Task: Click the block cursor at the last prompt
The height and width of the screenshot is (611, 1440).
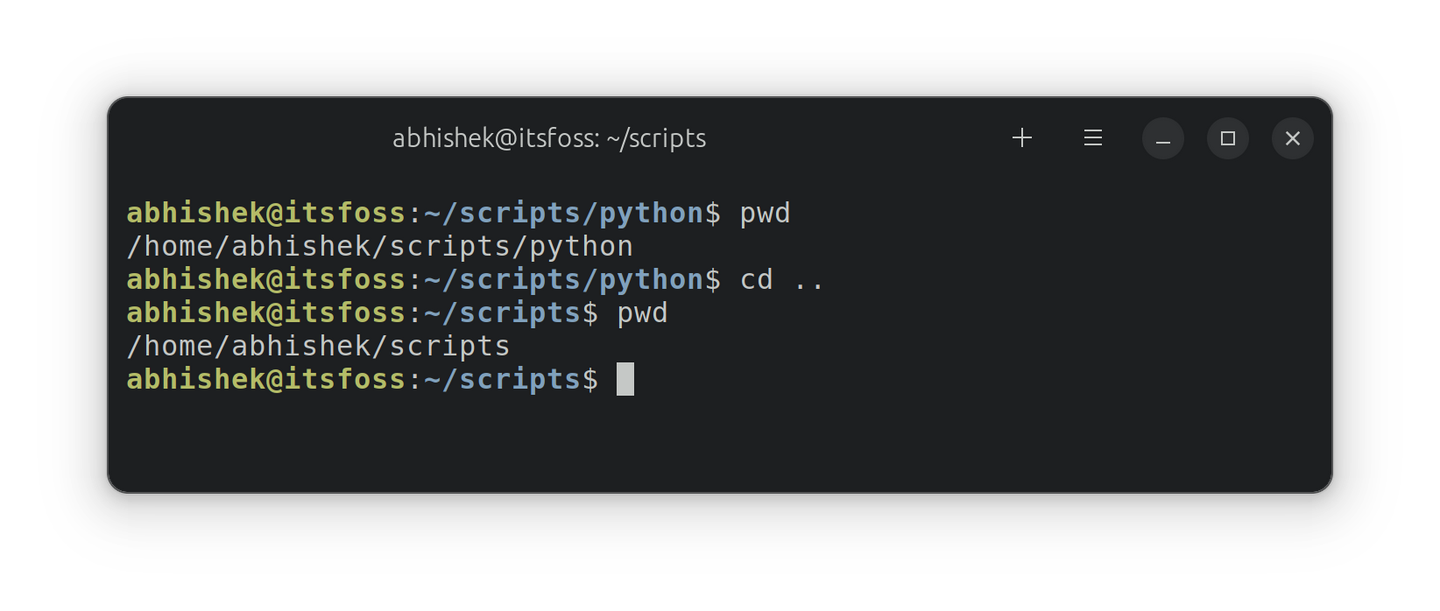Action: 625,380
